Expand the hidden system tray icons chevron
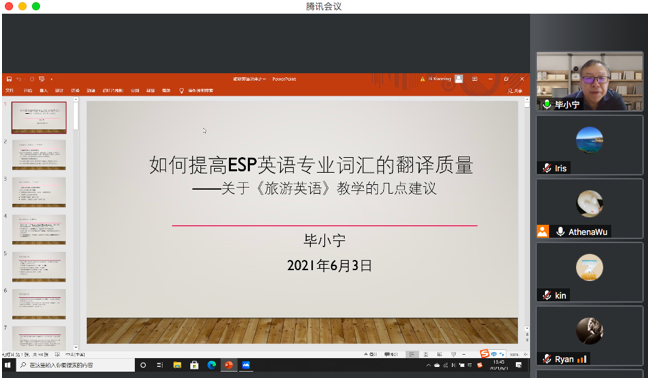649x378 pixels. [x=428, y=365]
